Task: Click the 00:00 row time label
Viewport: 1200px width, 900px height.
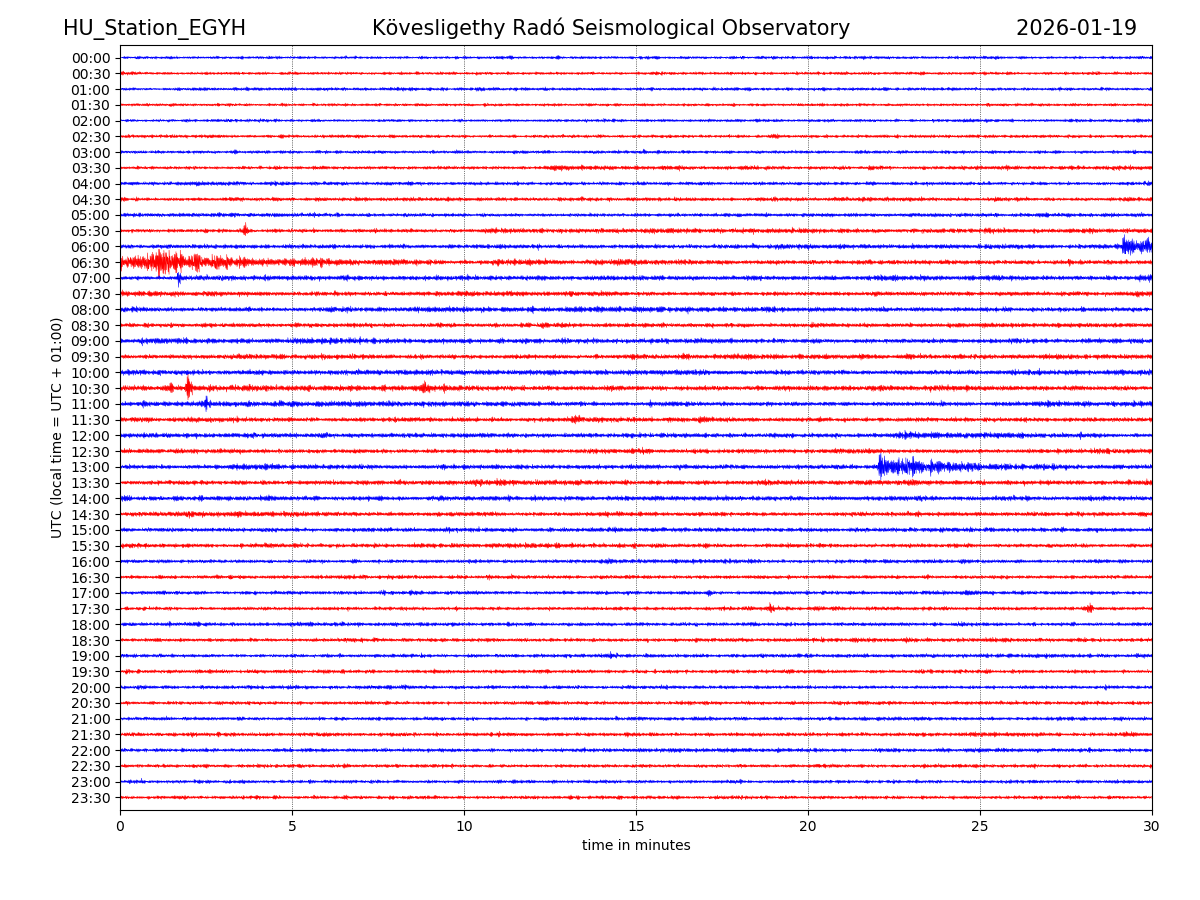Action: pos(91,58)
